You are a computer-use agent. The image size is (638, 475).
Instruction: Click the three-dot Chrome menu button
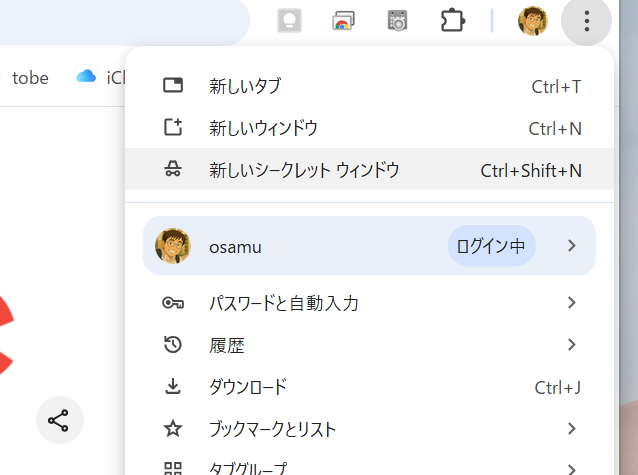[587, 21]
